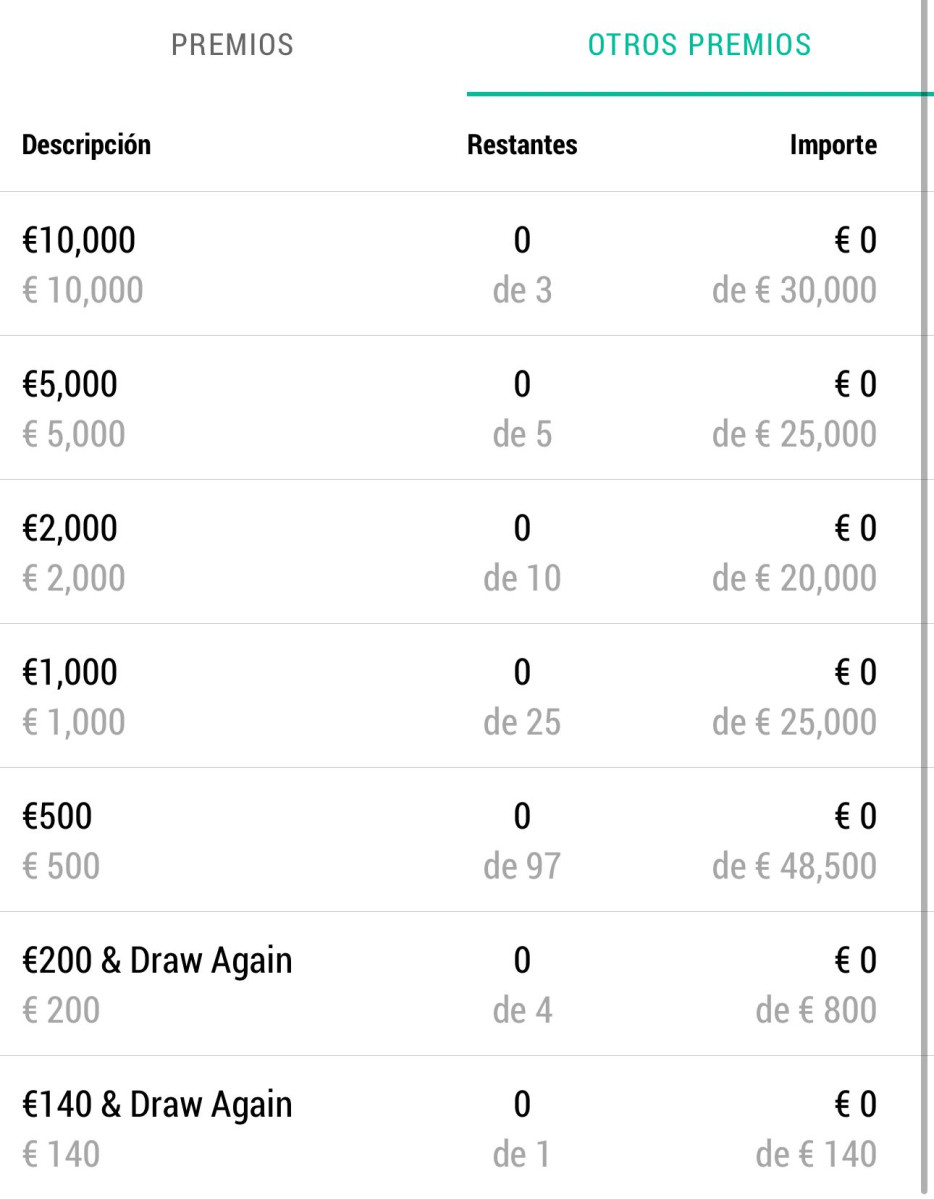Click the 'de € 140' total amount

coord(816,1154)
